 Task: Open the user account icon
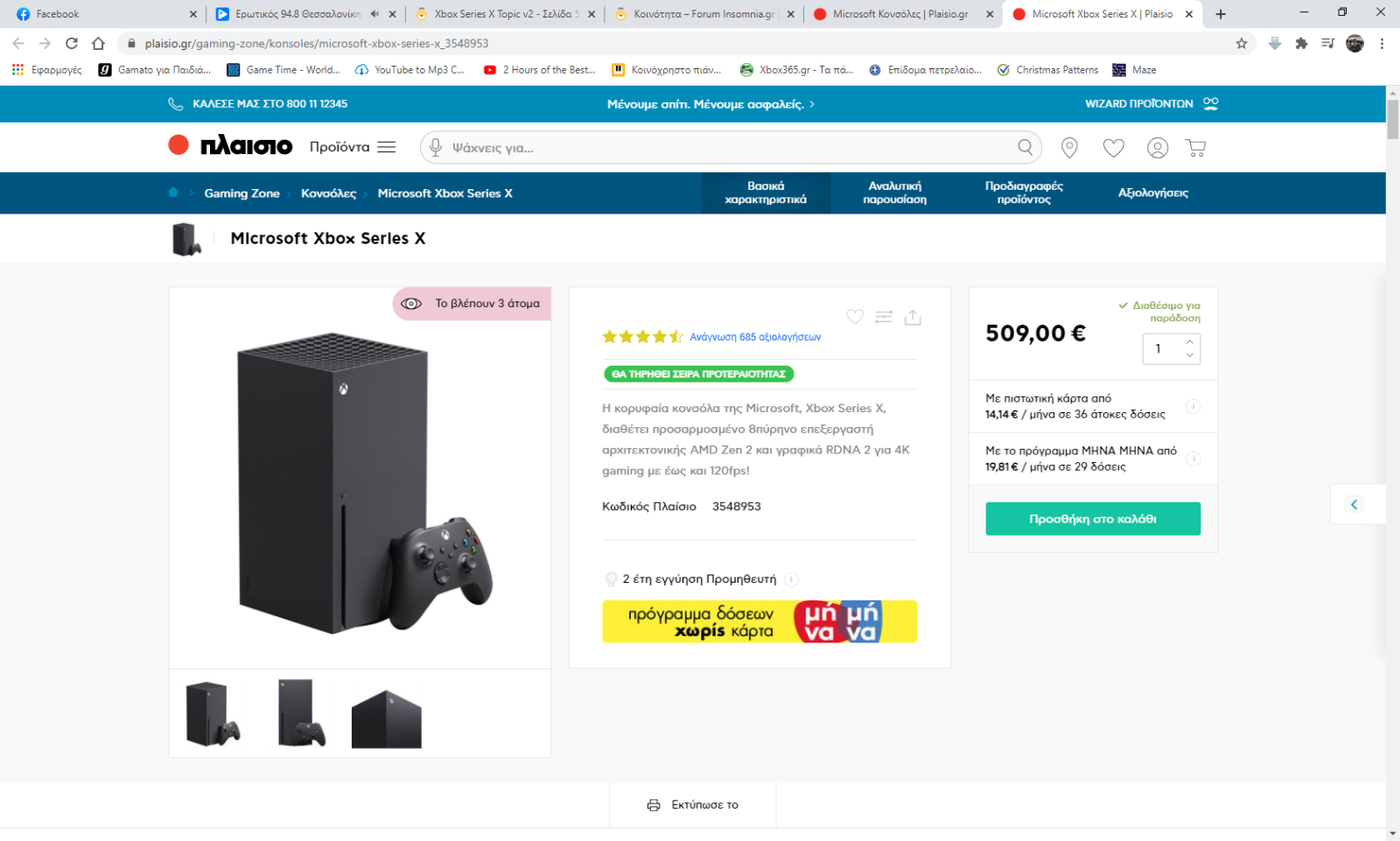click(1158, 148)
